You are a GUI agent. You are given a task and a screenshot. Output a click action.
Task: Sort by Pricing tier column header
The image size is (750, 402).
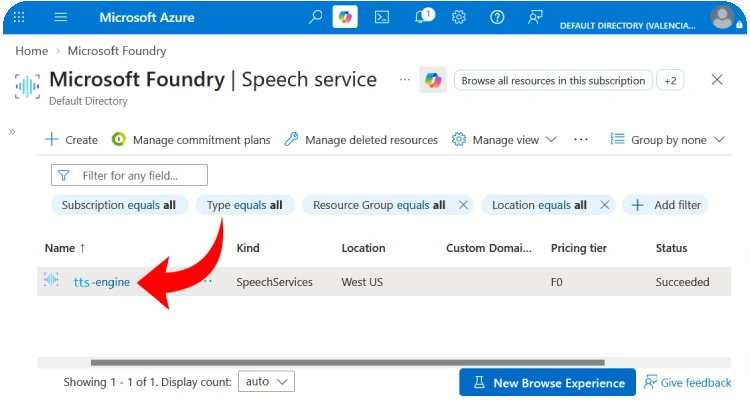click(x=579, y=248)
